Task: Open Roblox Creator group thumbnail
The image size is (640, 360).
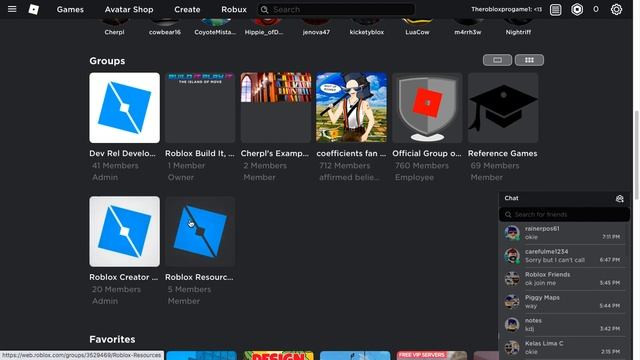Action: [124, 231]
